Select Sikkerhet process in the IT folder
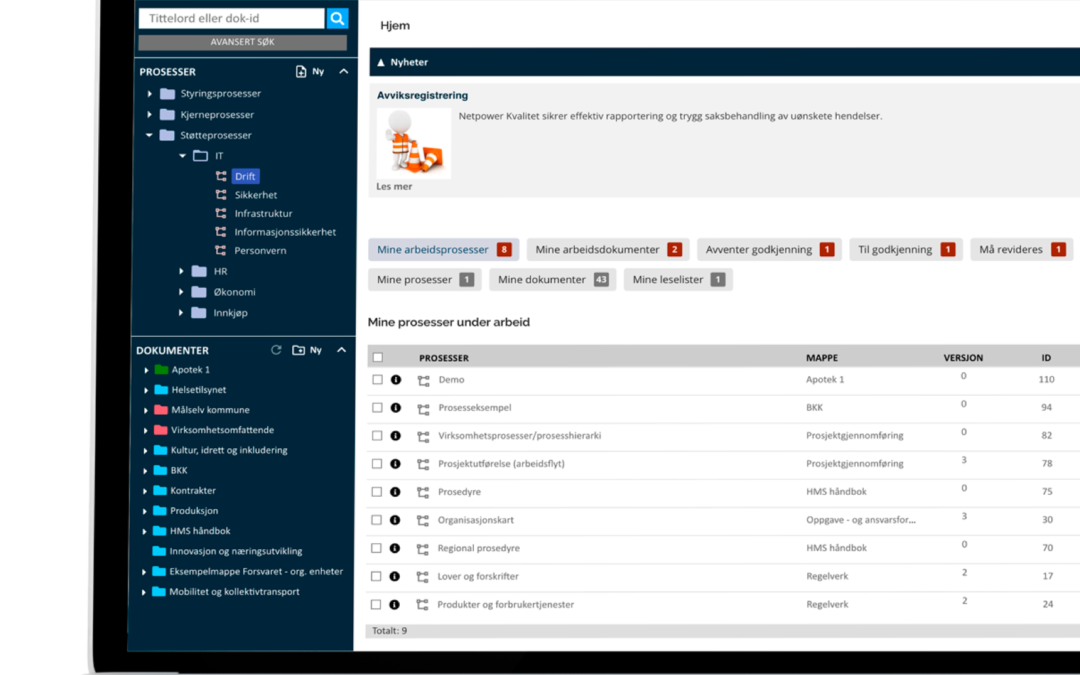This screenshot has width=1080, height=675. pyautogui.click(x=256, y=195)
